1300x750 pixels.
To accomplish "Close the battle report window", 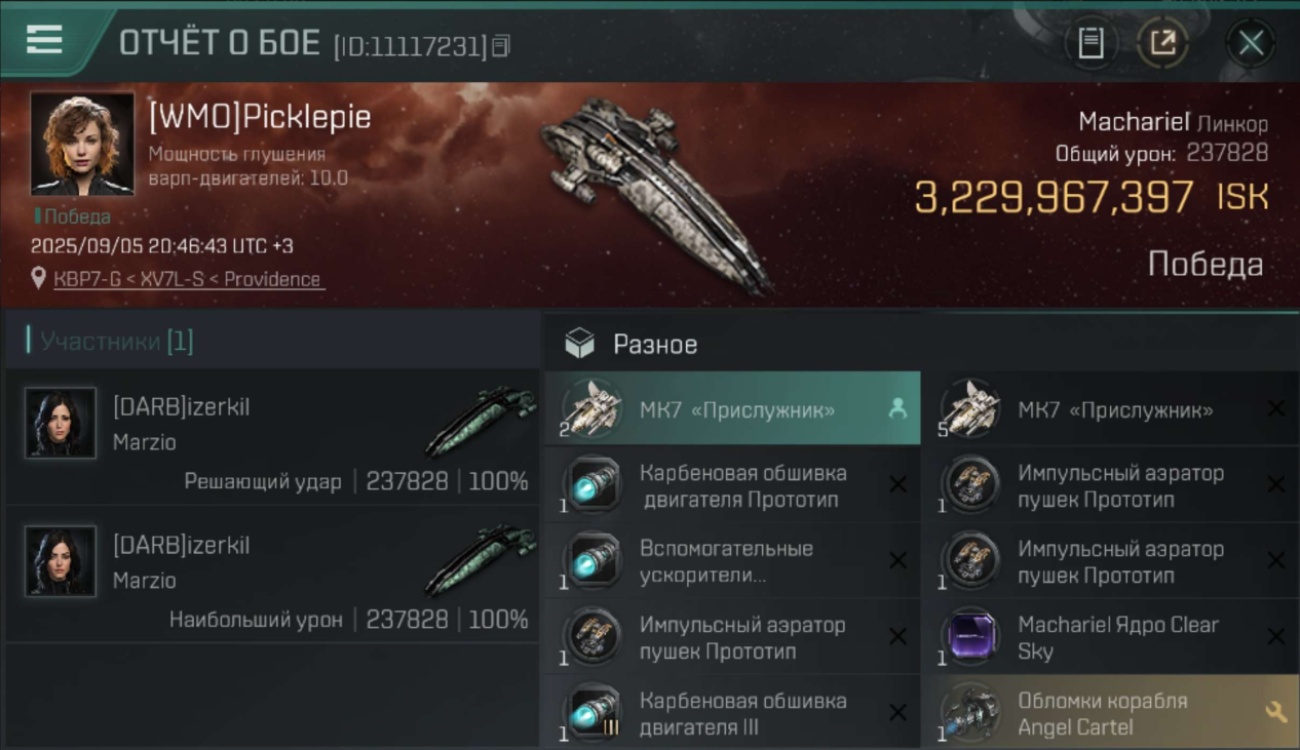I will tap(1250, 43).
